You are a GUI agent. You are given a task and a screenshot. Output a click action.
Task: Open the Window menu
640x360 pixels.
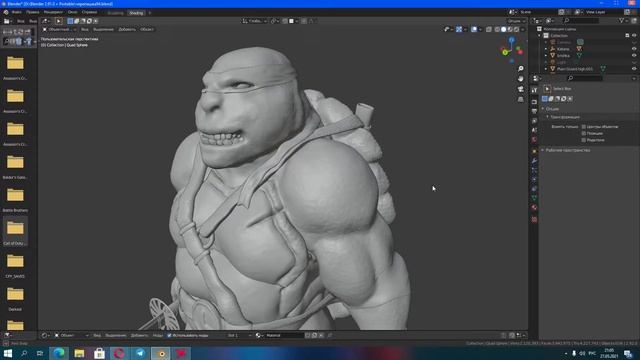point(73,12)
